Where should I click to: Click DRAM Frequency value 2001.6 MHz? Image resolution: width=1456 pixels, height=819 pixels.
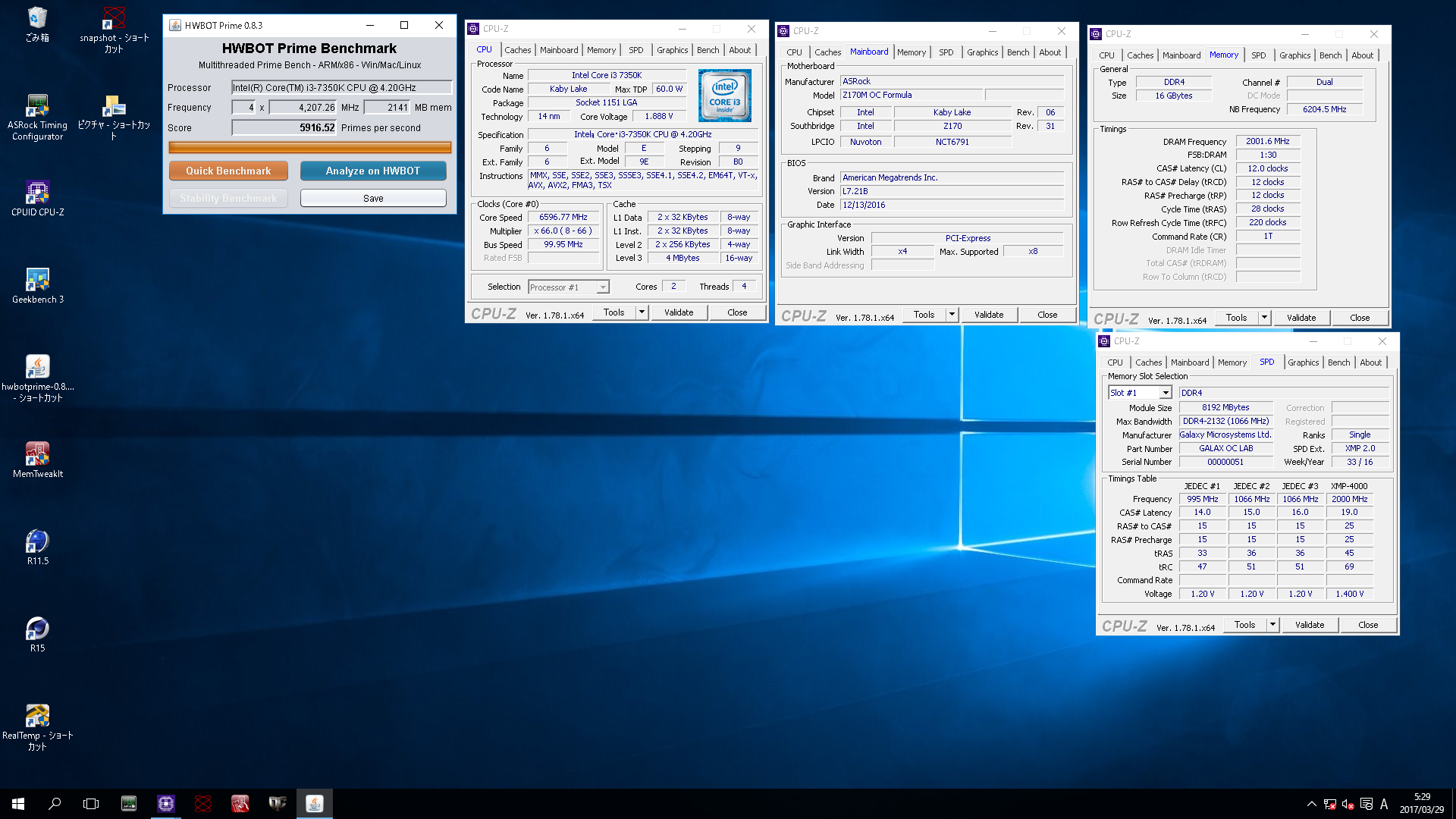[1268, 141]
